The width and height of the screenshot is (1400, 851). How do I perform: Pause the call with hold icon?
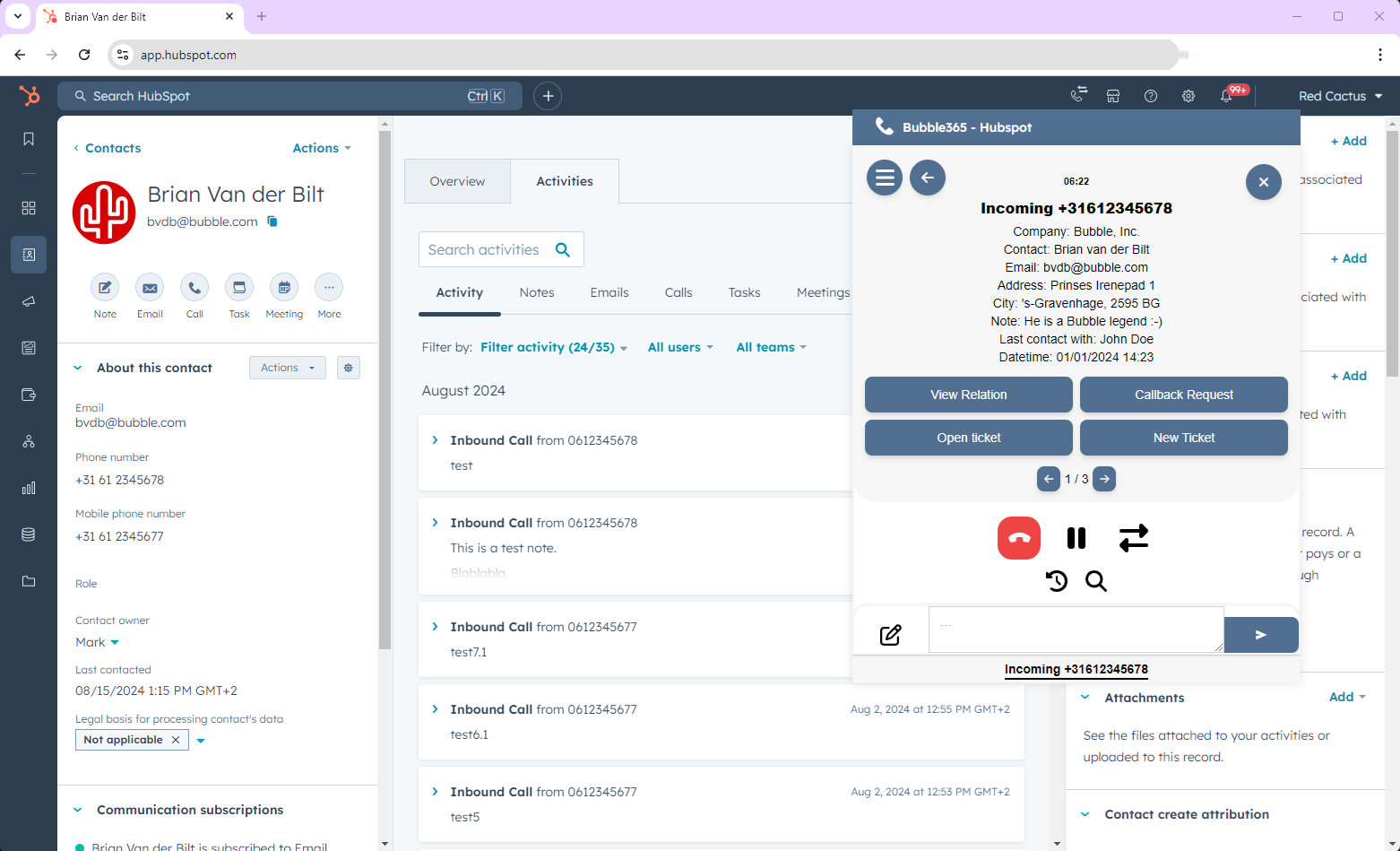tap(1076, 538)
